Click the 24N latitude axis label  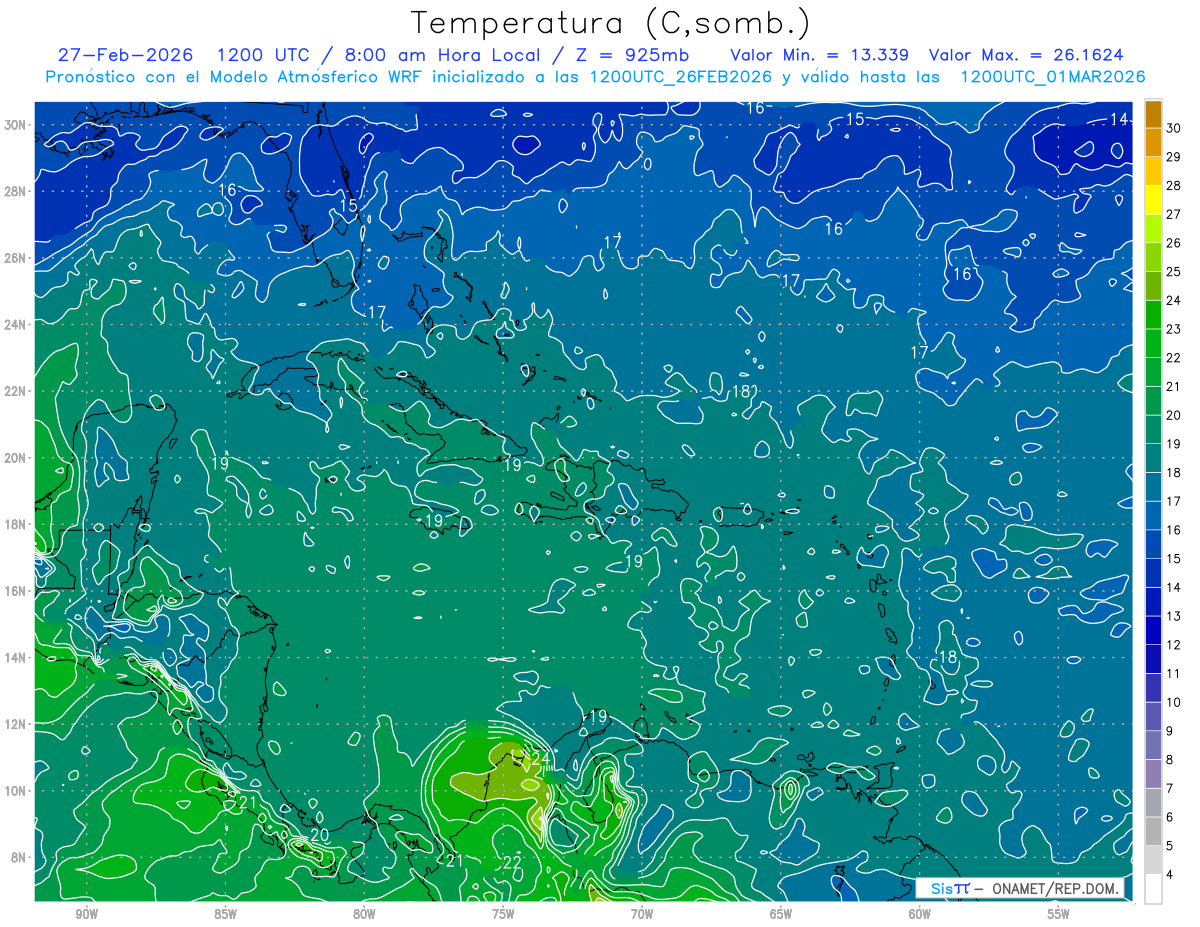16,324
